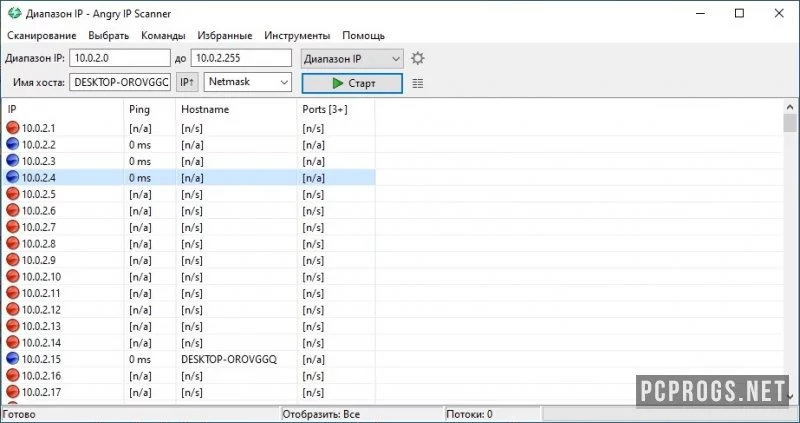Viewport: 800px width, 423px height.
Task: Click the red status icon for 10.0.2.11
Action: pos(13,293)
